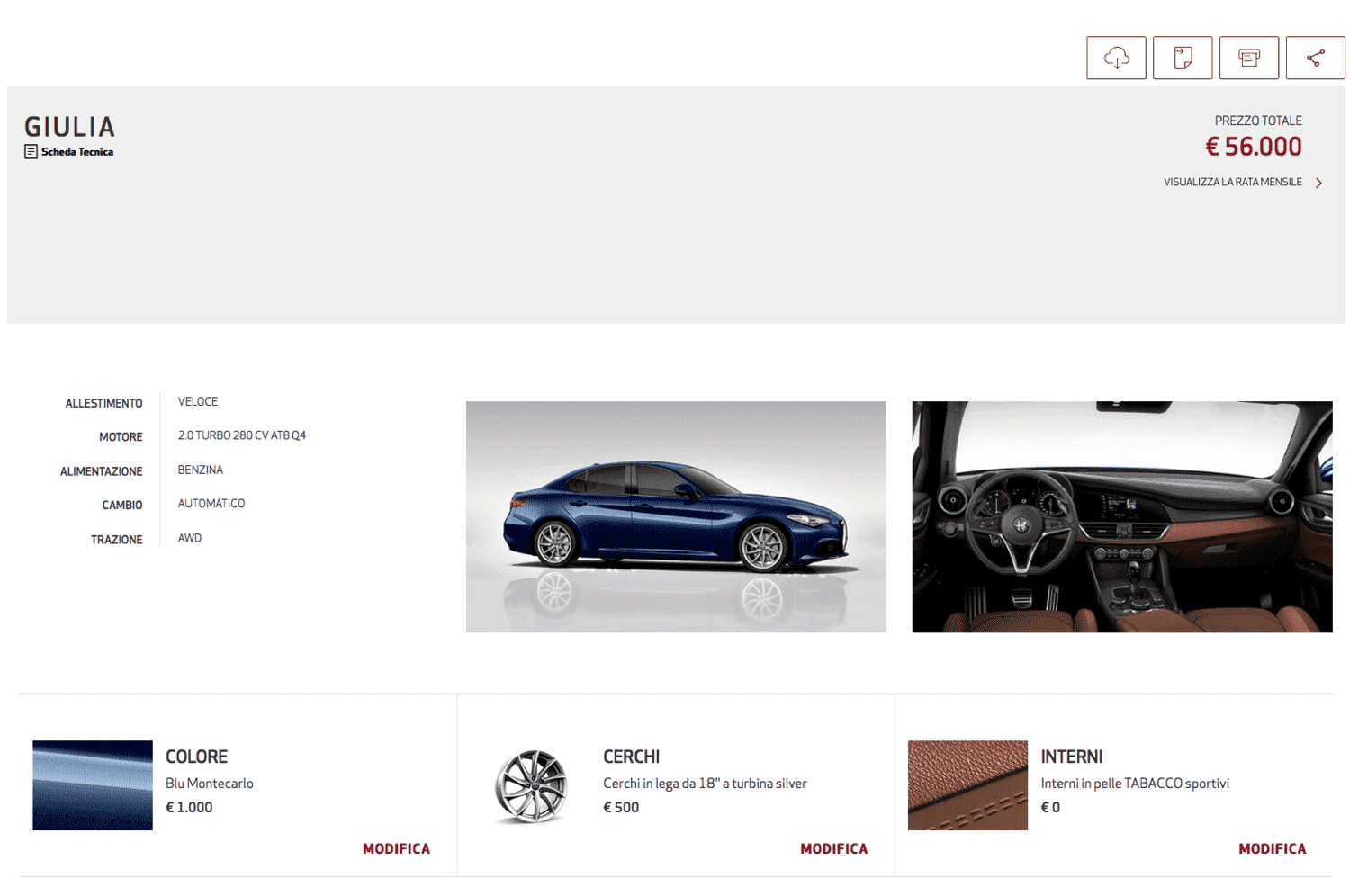The image size is (1350, 896).
Task: Click the chevron beside Visualizza la rata mensile
Action: point(1319,183)
